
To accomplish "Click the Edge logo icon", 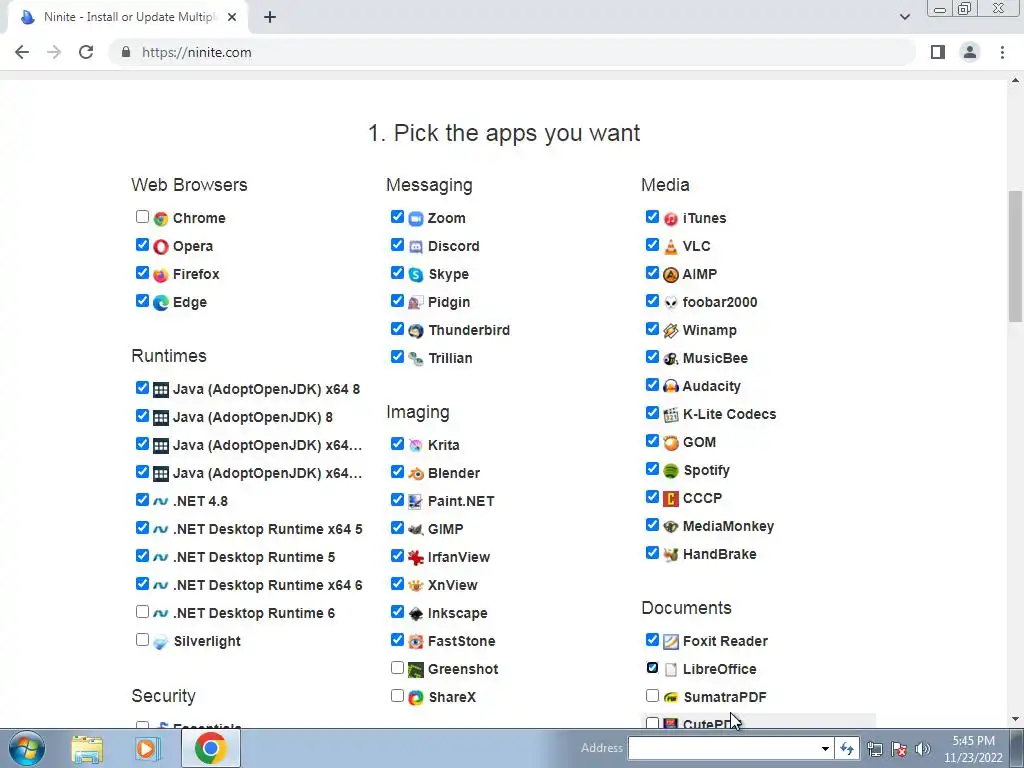I will click(x=161, y=302).
